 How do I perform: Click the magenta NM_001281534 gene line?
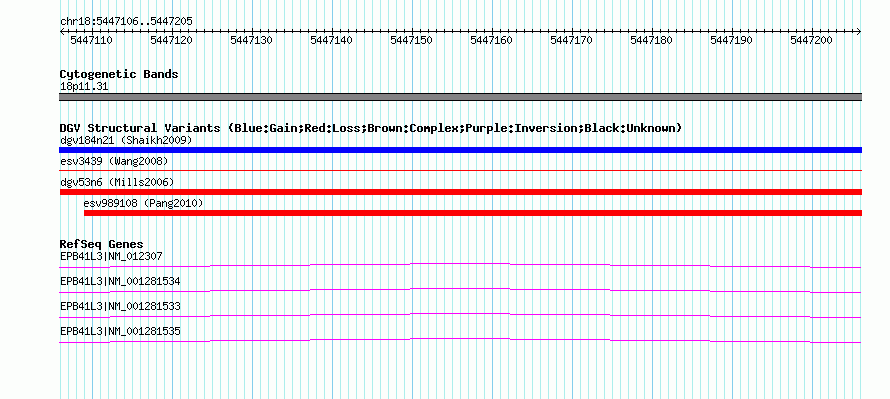pyautogui.click(x=460, y=291)
